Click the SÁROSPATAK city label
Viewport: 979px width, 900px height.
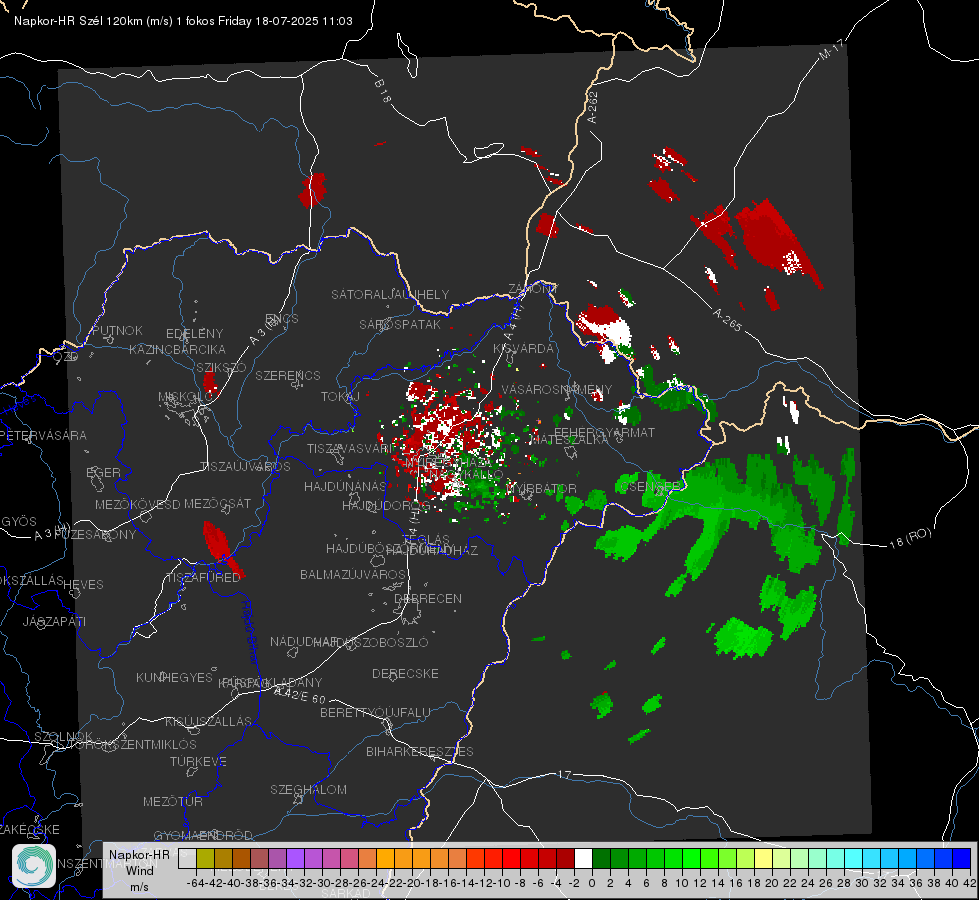(400, 324)
